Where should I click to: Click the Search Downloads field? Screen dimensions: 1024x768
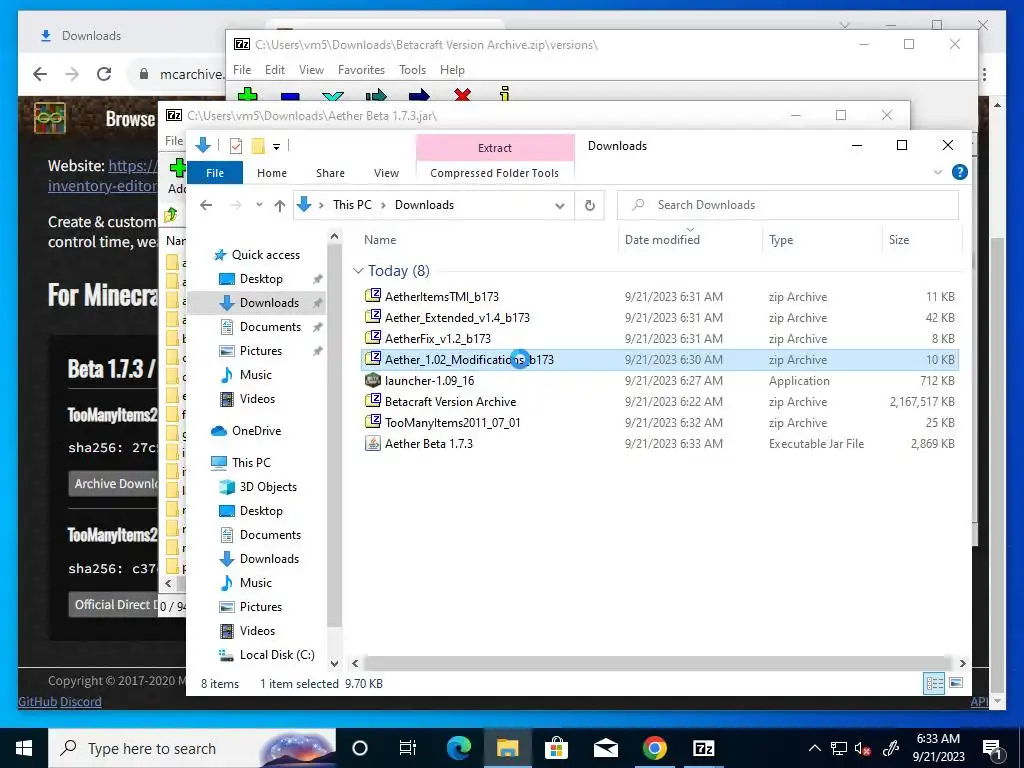coord(788,205)
